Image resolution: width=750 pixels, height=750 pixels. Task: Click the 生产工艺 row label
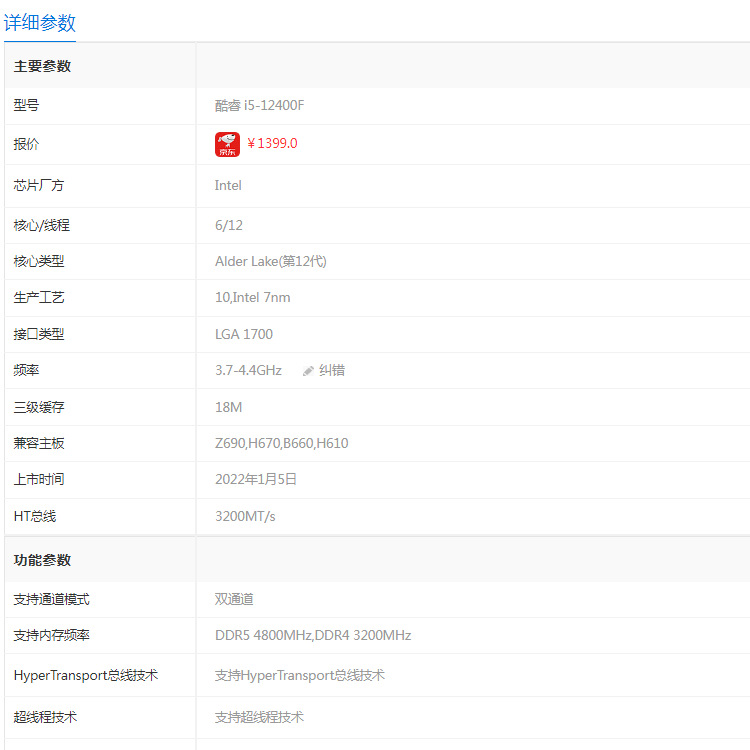coord(39,298)
